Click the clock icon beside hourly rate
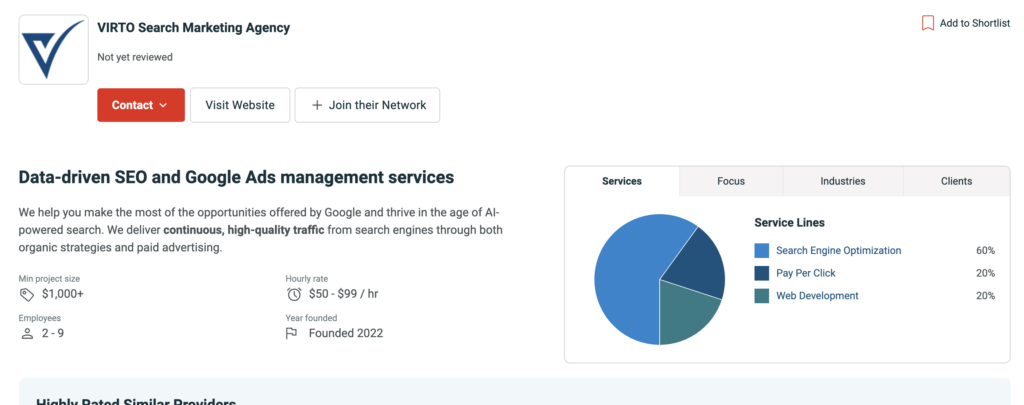1024x405 pixels. [294, 294]
